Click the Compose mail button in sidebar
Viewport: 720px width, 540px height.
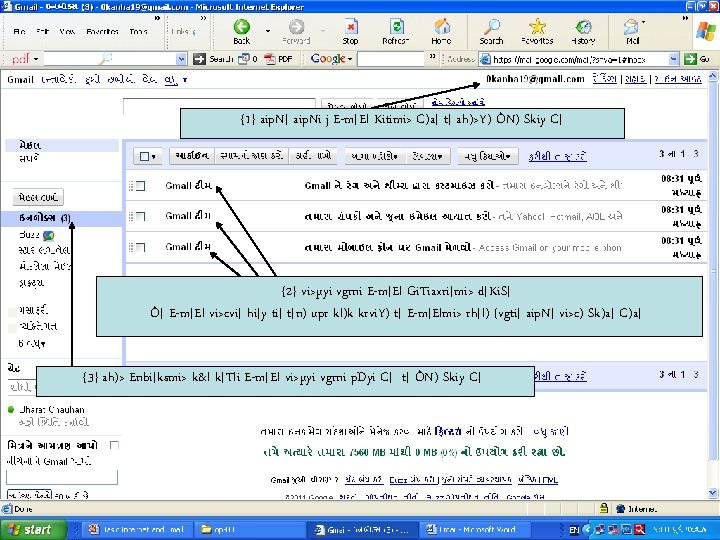point(38,197)
